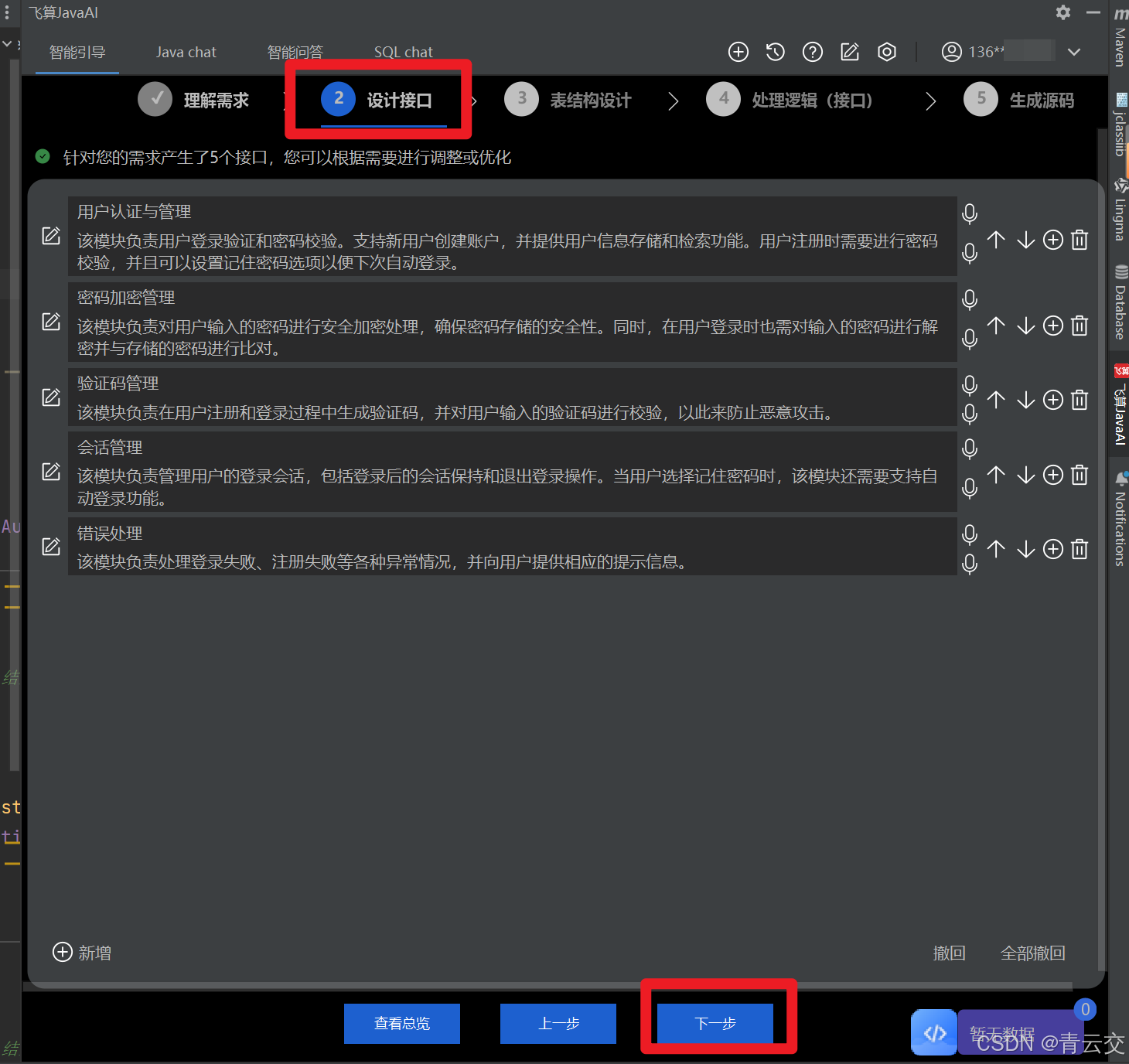Move the 会话管理 entry up

[997, 475]
